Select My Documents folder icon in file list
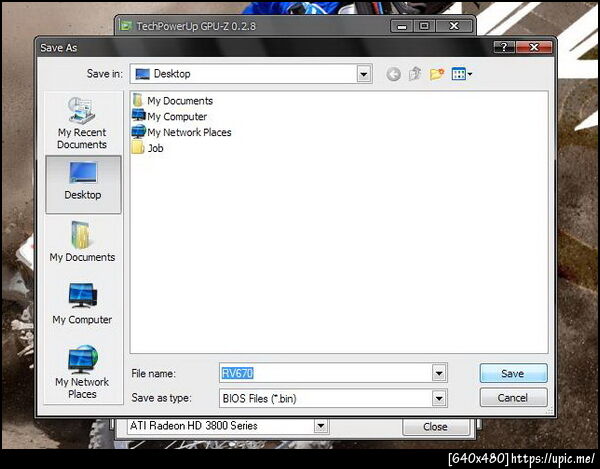The image size is (600, 469). coord(138,100)
